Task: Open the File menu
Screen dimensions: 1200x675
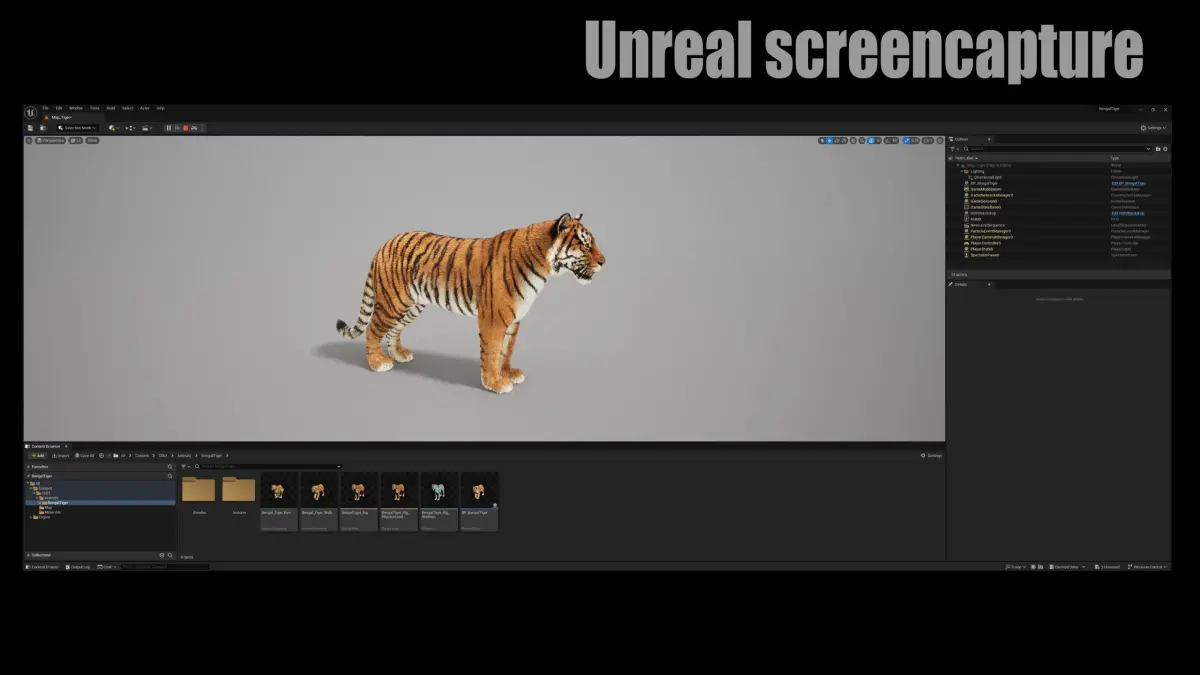Action: click(45, 108)
